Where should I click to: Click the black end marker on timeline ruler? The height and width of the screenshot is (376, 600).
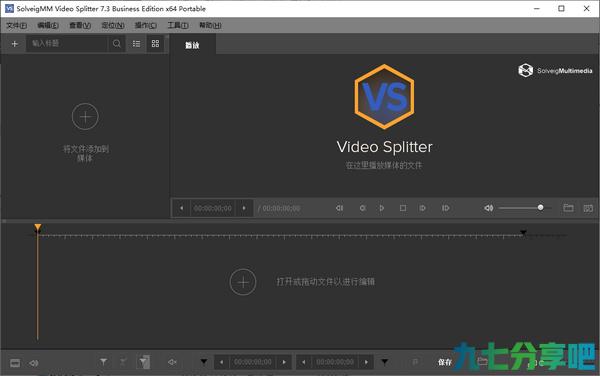(523, 233)
